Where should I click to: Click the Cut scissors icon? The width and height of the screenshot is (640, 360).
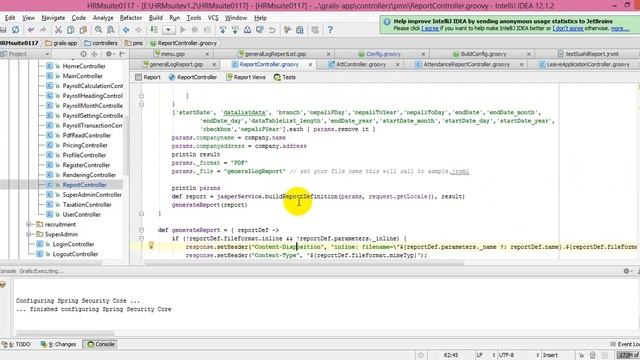pyautogui.click(x=58, y=30)
